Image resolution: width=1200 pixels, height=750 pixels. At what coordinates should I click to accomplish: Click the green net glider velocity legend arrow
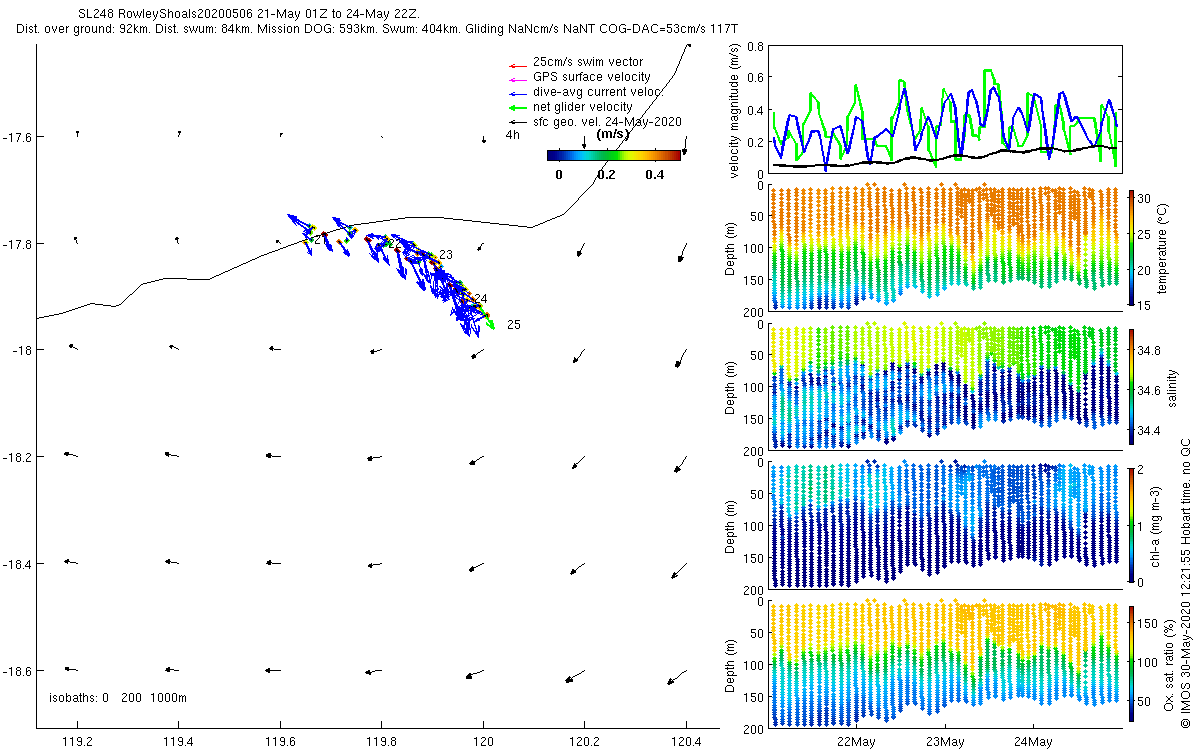[x=516, y=107]
